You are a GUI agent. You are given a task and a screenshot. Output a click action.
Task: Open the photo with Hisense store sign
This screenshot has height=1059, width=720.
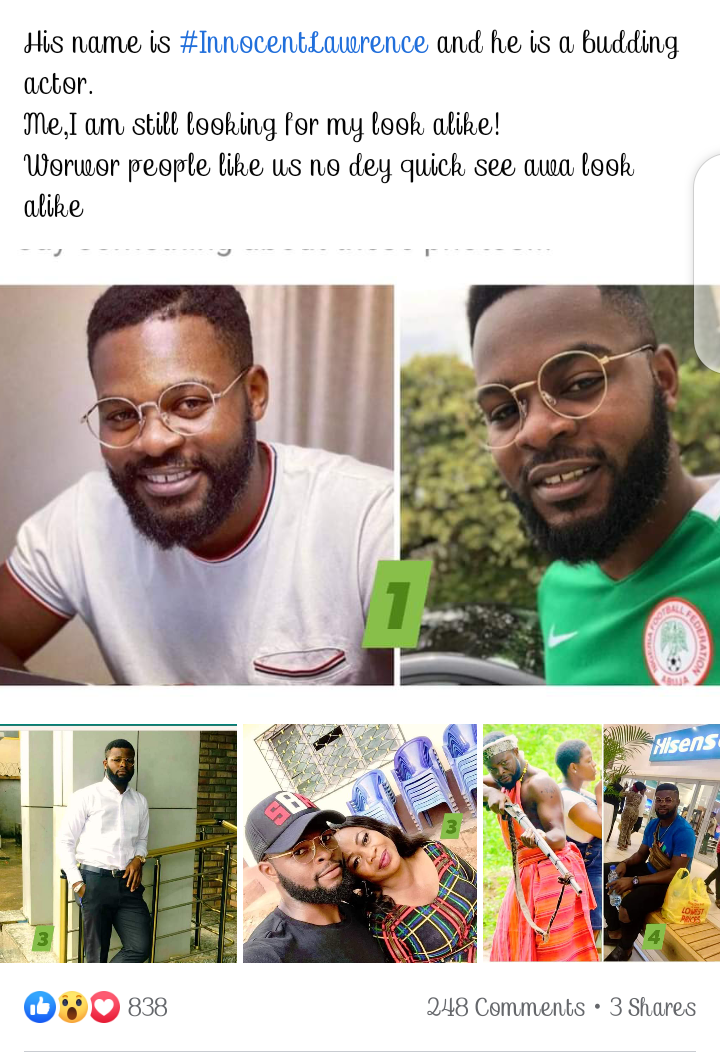[x=661, y=844]
